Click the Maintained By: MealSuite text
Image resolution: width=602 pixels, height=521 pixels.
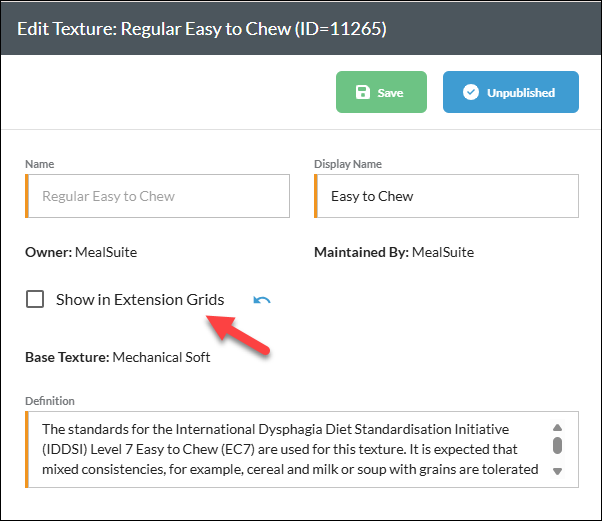point(394,252)
